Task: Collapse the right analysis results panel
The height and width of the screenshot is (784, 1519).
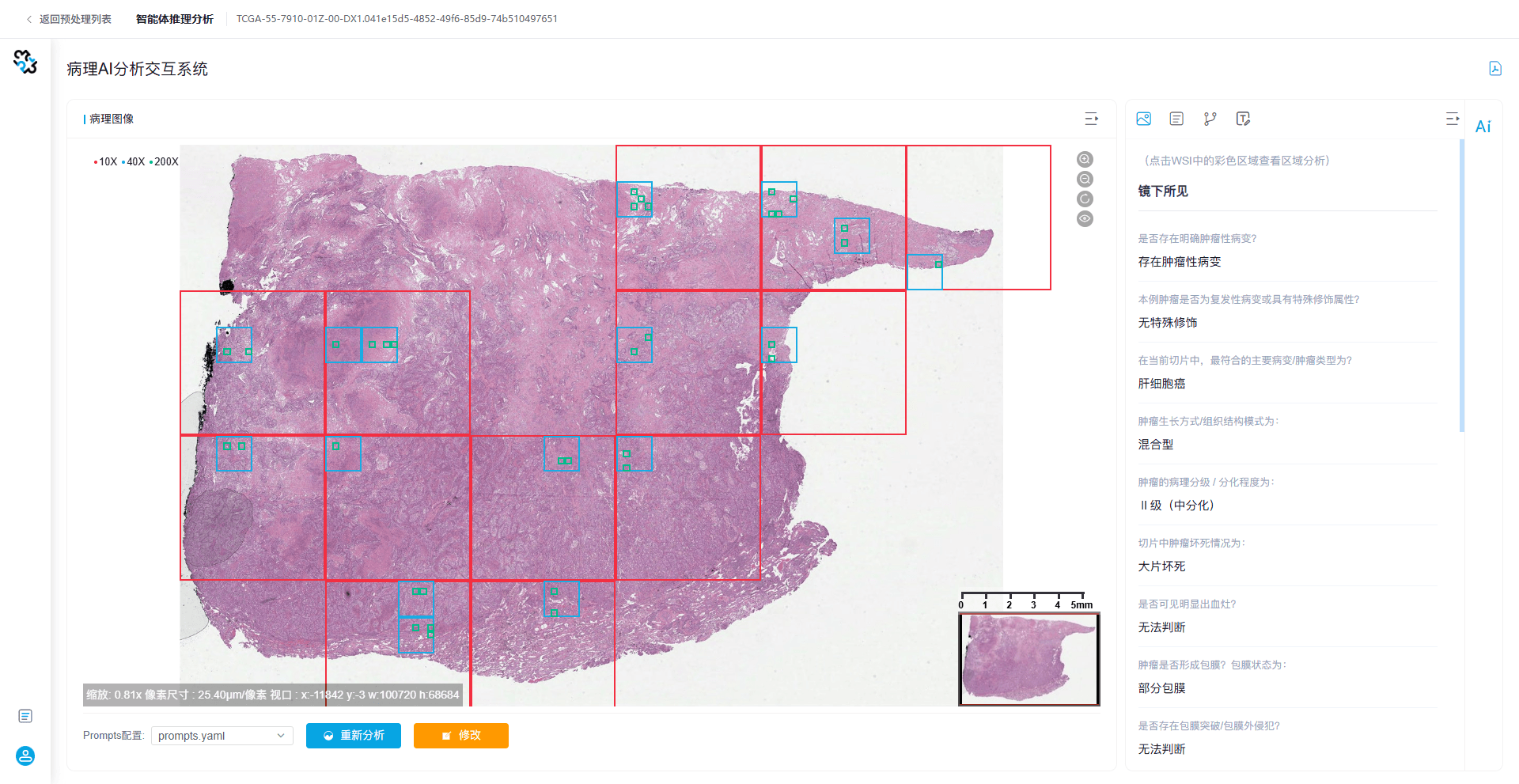Action: point(1452,119)
